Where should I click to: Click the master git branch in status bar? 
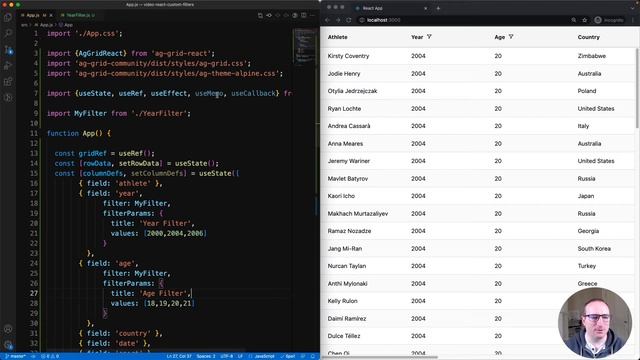pyautogui.click(x=15, y=356)
